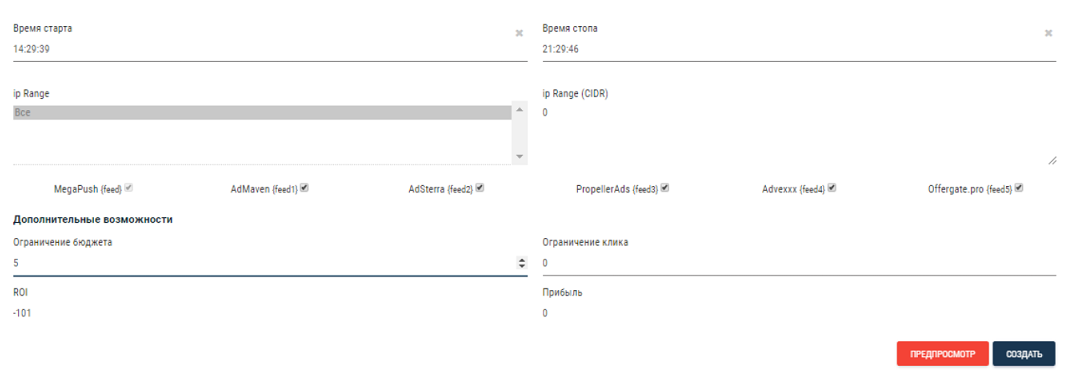Open the Время стопа time picker
Image resolution: width=1072 pixels, height=377 pixels.
click(x=793, y=50)
